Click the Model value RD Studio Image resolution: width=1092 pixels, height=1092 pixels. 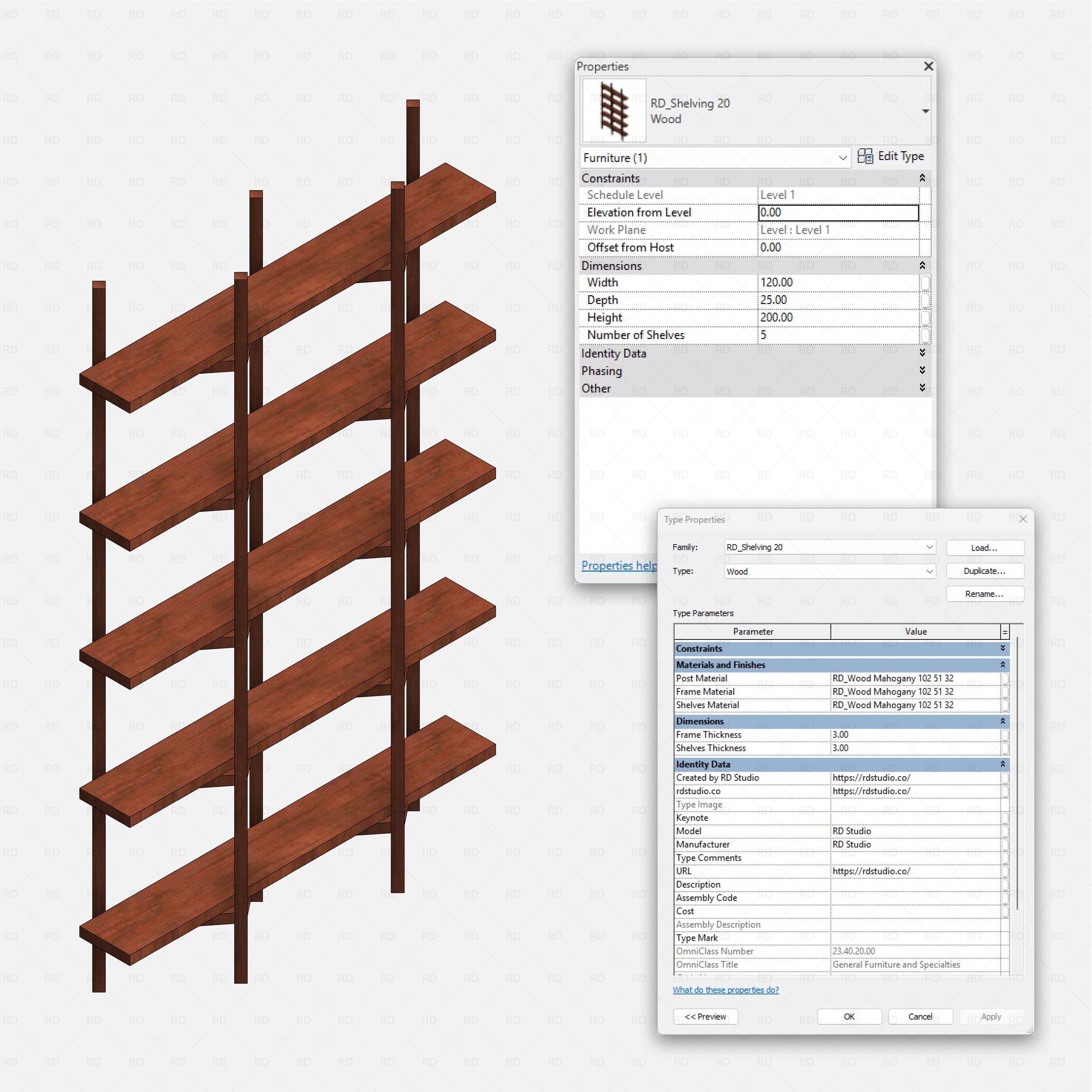(915, 831)
